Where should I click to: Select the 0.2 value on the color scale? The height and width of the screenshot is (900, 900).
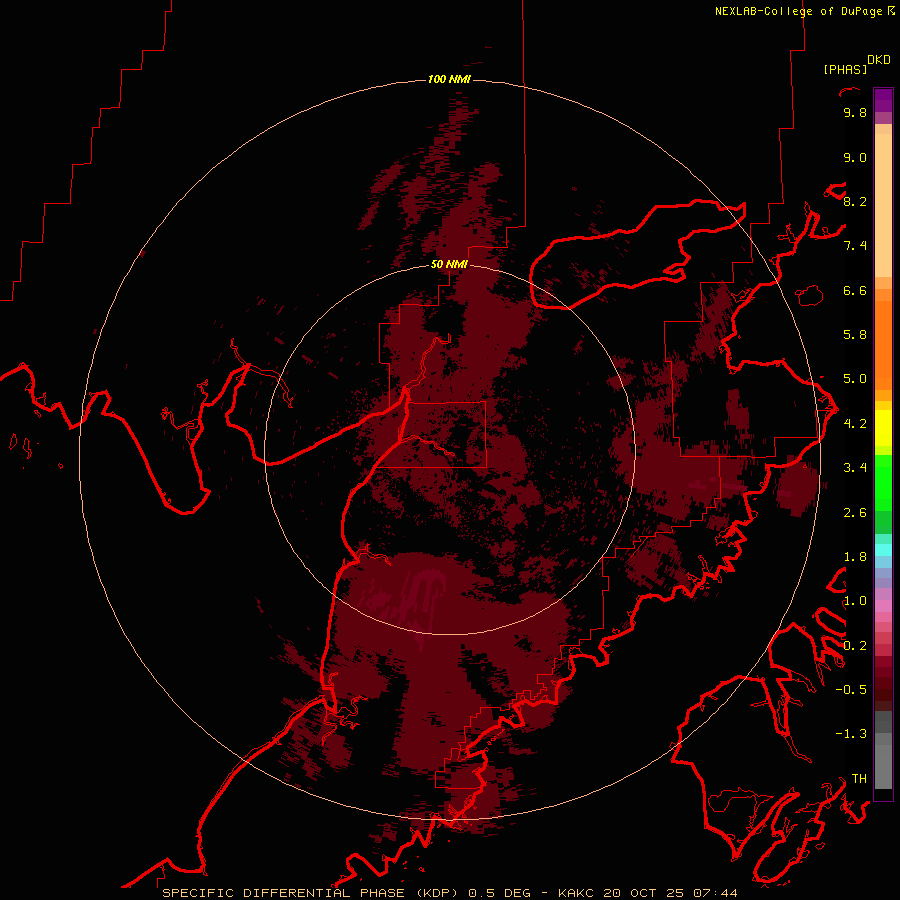point(855,646)
